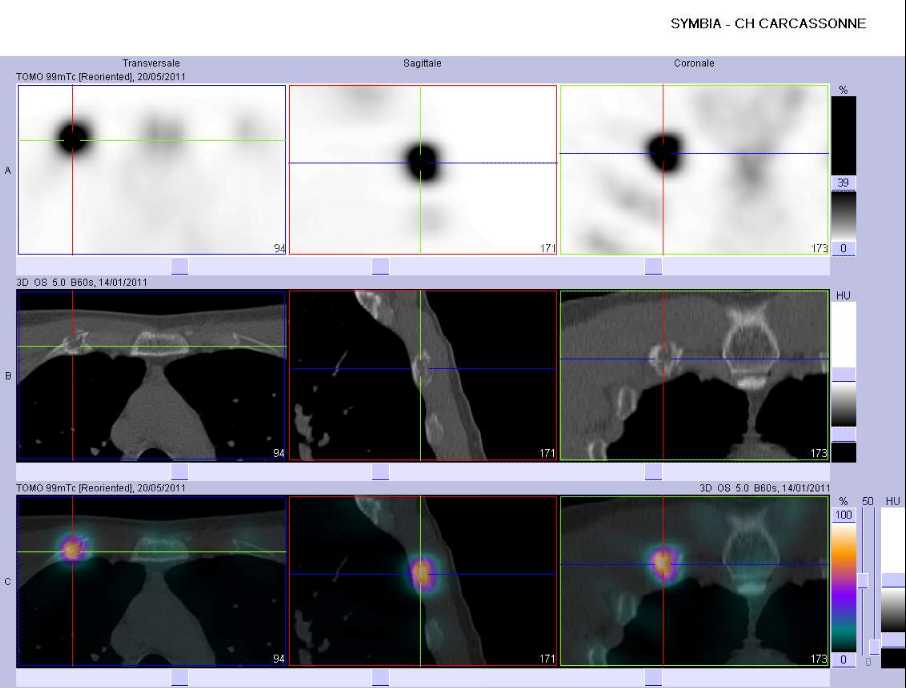906x688 pixels.
Task: Click slice number 173 in row C coronal view
Action: click(819, 659)
